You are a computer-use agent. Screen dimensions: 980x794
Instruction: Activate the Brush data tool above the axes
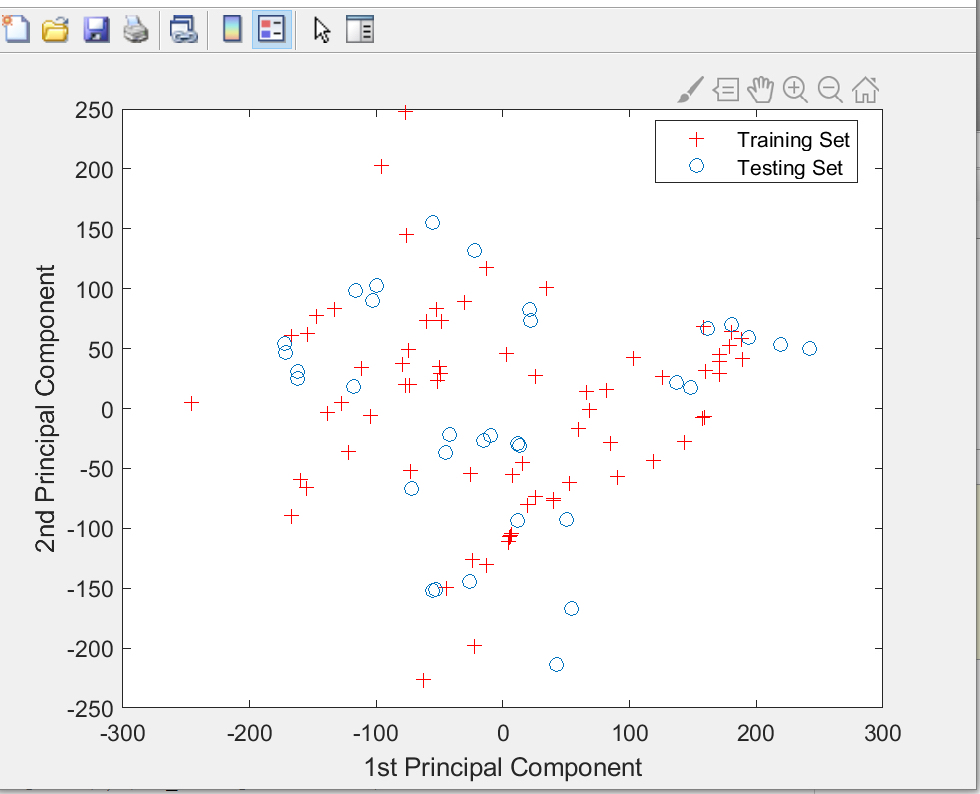691,89
